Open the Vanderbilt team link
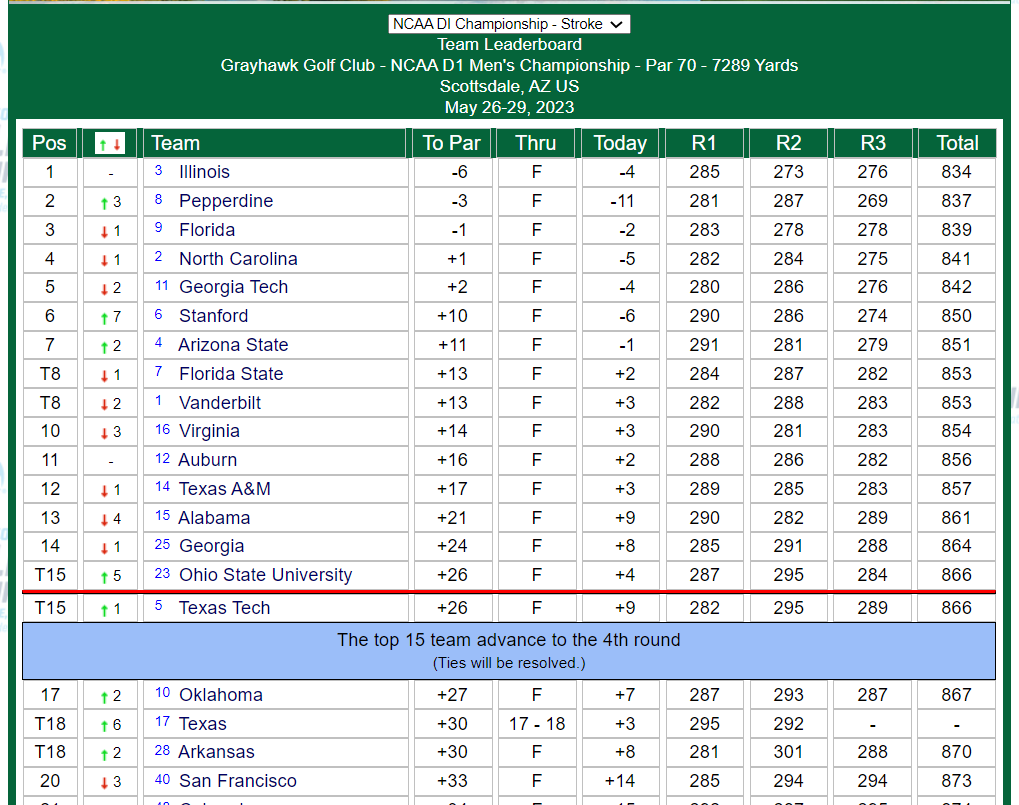The width and height of the screenshot is (1019, 805). click(220, 403)
